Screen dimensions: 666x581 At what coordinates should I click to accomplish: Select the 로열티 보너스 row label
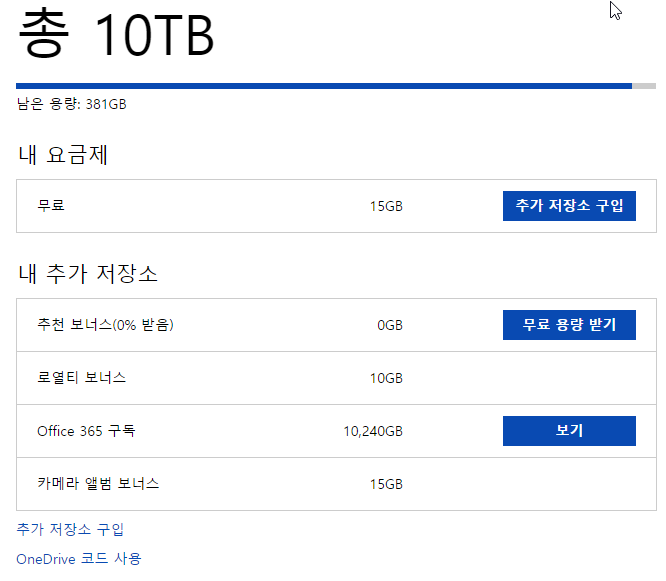(82, 378)
